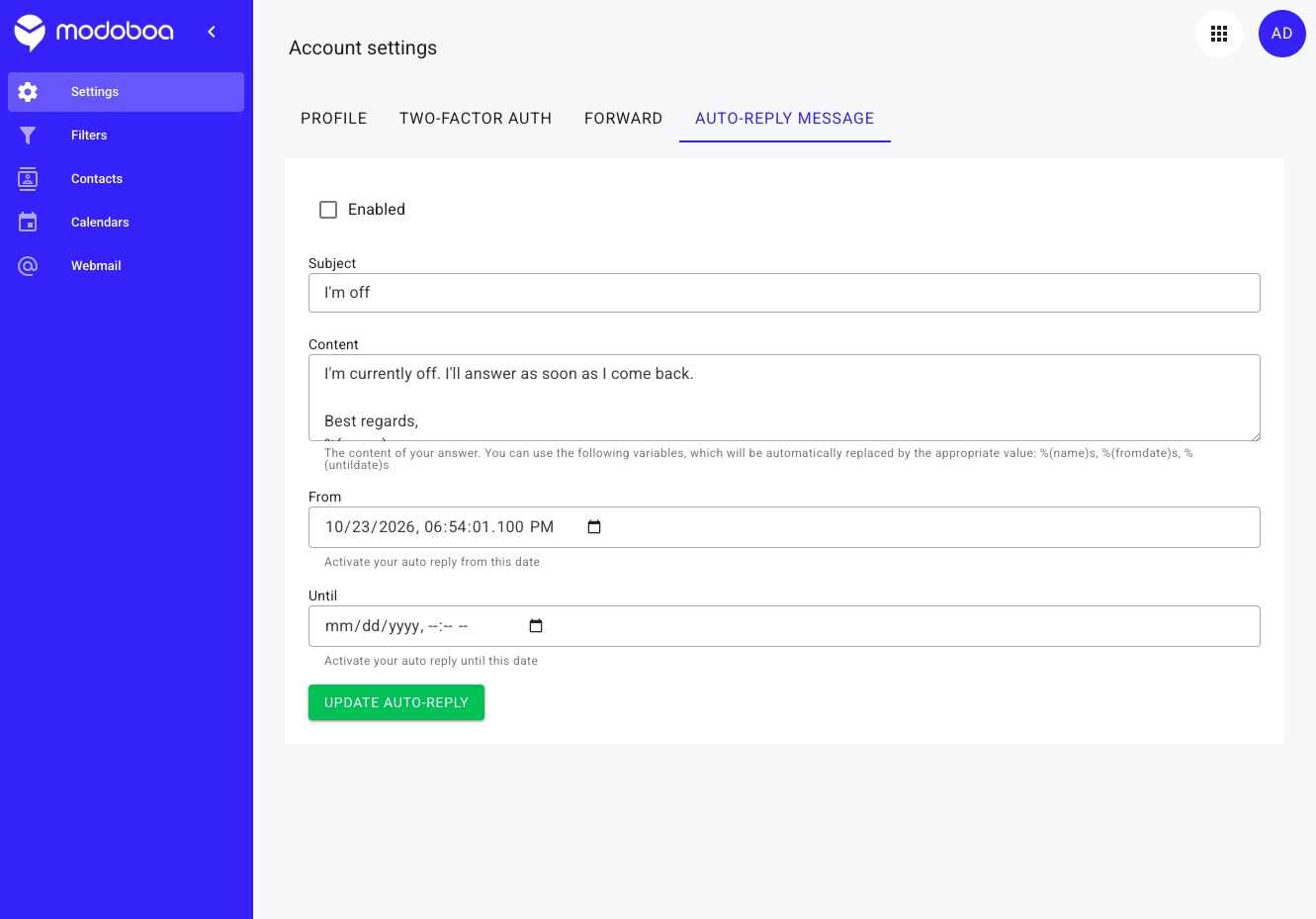Open the apps grid menu
Image resolution: width=1316 pixels, height=919 pixels.
click(x=1219, y=34)
